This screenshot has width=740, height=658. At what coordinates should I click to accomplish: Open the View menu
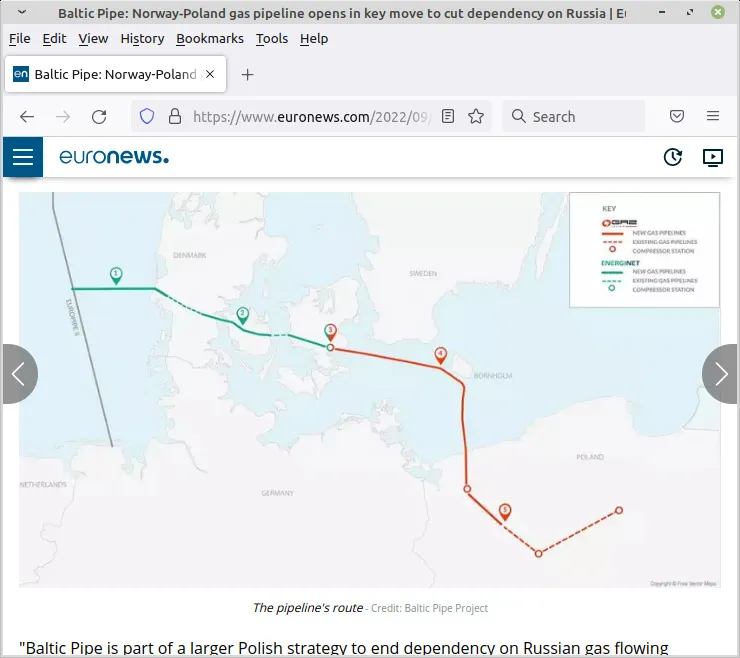[x=93, y=39]
